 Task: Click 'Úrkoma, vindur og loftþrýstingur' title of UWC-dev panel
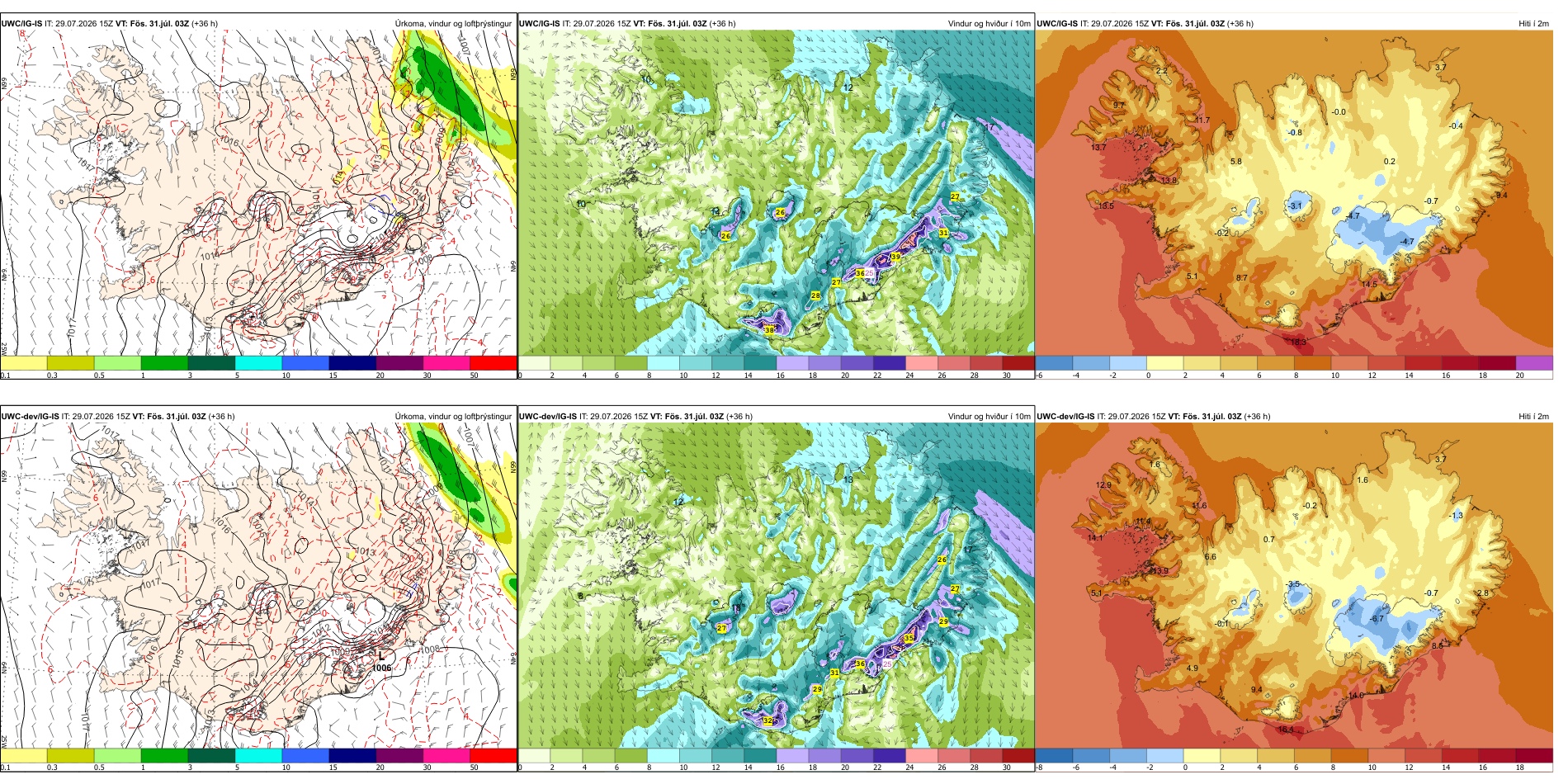(x=453, y=416)
